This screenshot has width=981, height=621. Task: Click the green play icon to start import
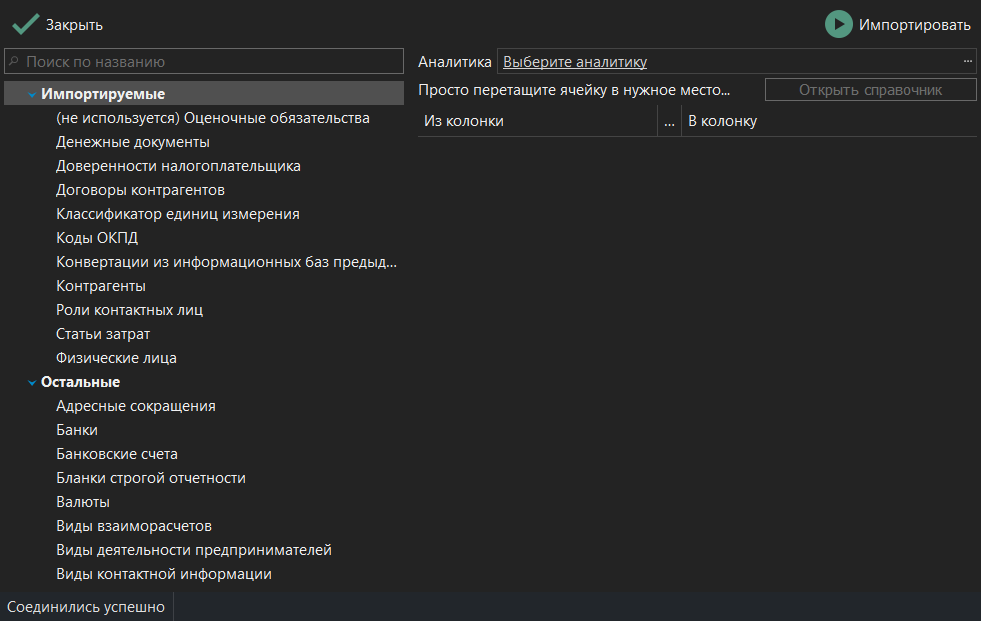[841, 24]
